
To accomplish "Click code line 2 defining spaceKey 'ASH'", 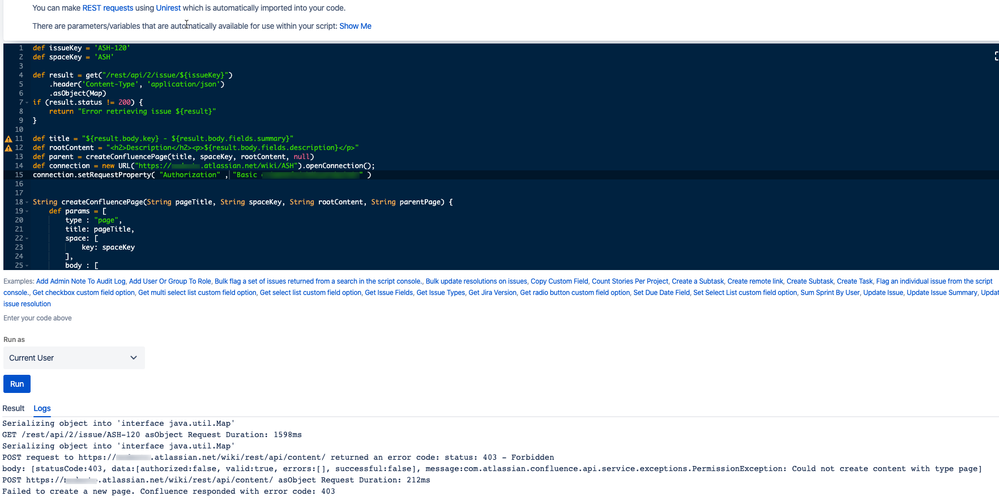I will click(x=73, y=56).
